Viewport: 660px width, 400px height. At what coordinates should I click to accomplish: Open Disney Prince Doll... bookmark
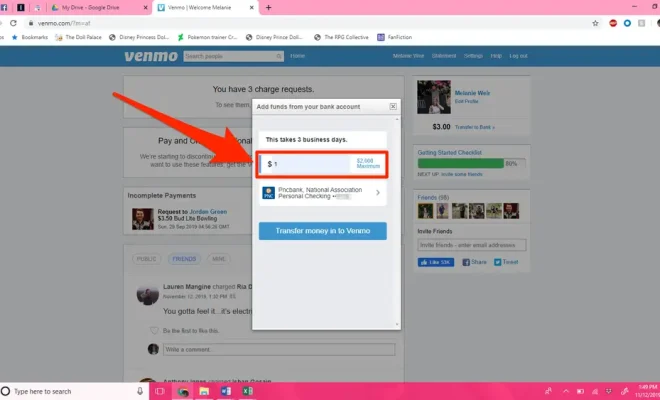coord(275,37)
